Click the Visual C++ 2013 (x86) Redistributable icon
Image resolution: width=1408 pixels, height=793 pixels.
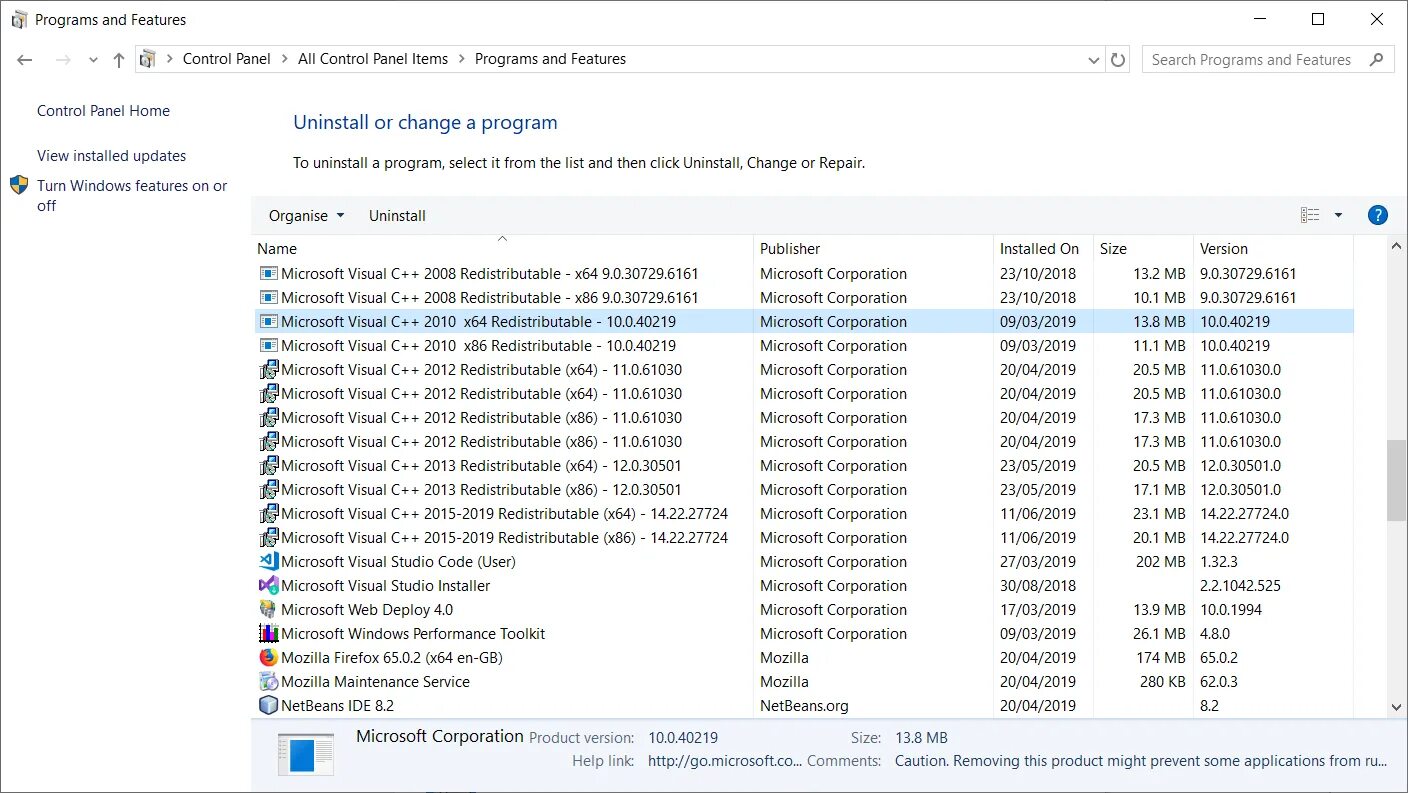pos(268,490)
